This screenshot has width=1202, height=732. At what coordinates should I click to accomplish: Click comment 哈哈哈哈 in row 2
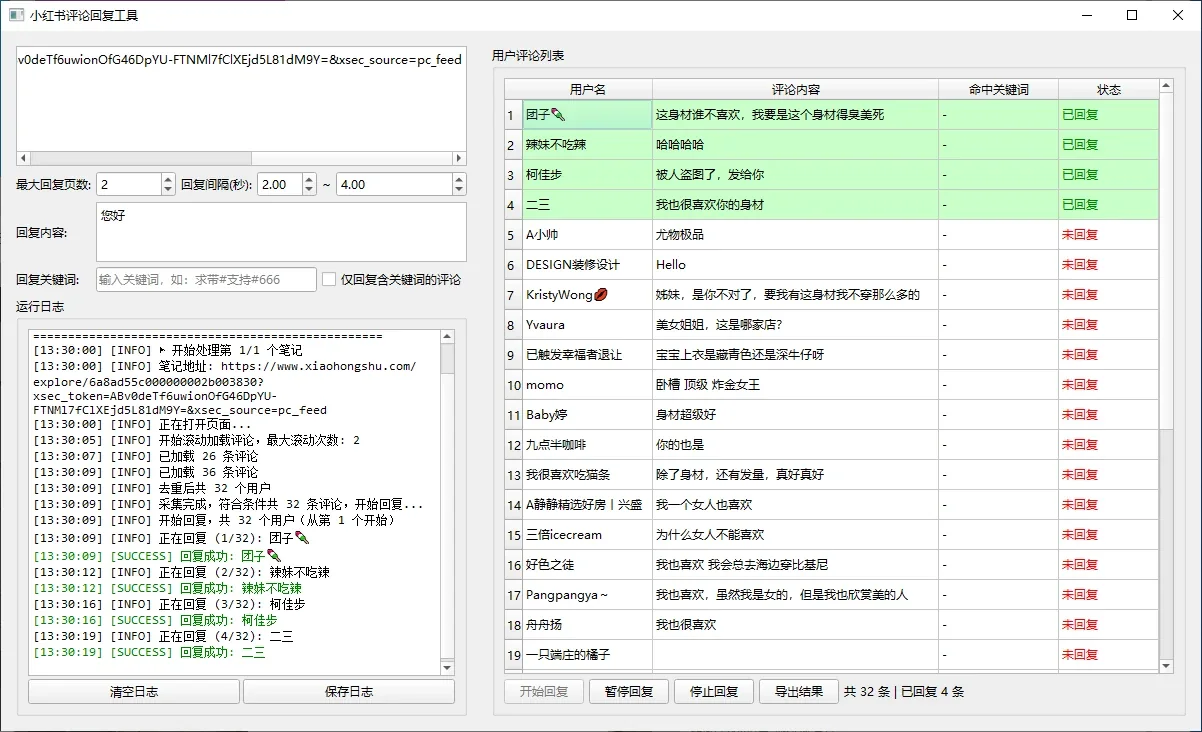pyautogui.click(x=796, y=145)
